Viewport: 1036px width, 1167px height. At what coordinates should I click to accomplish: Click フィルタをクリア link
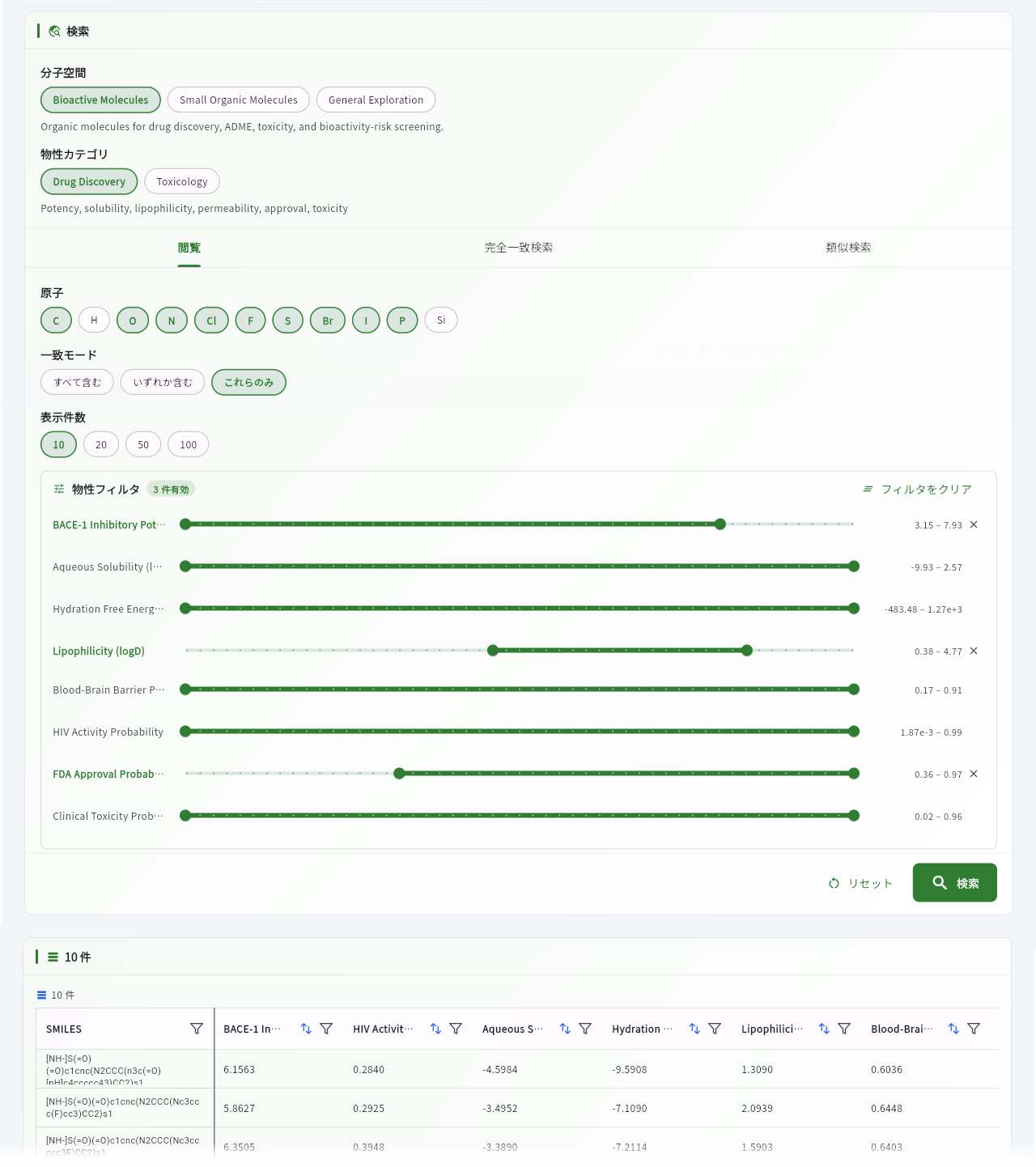[917, 490]
